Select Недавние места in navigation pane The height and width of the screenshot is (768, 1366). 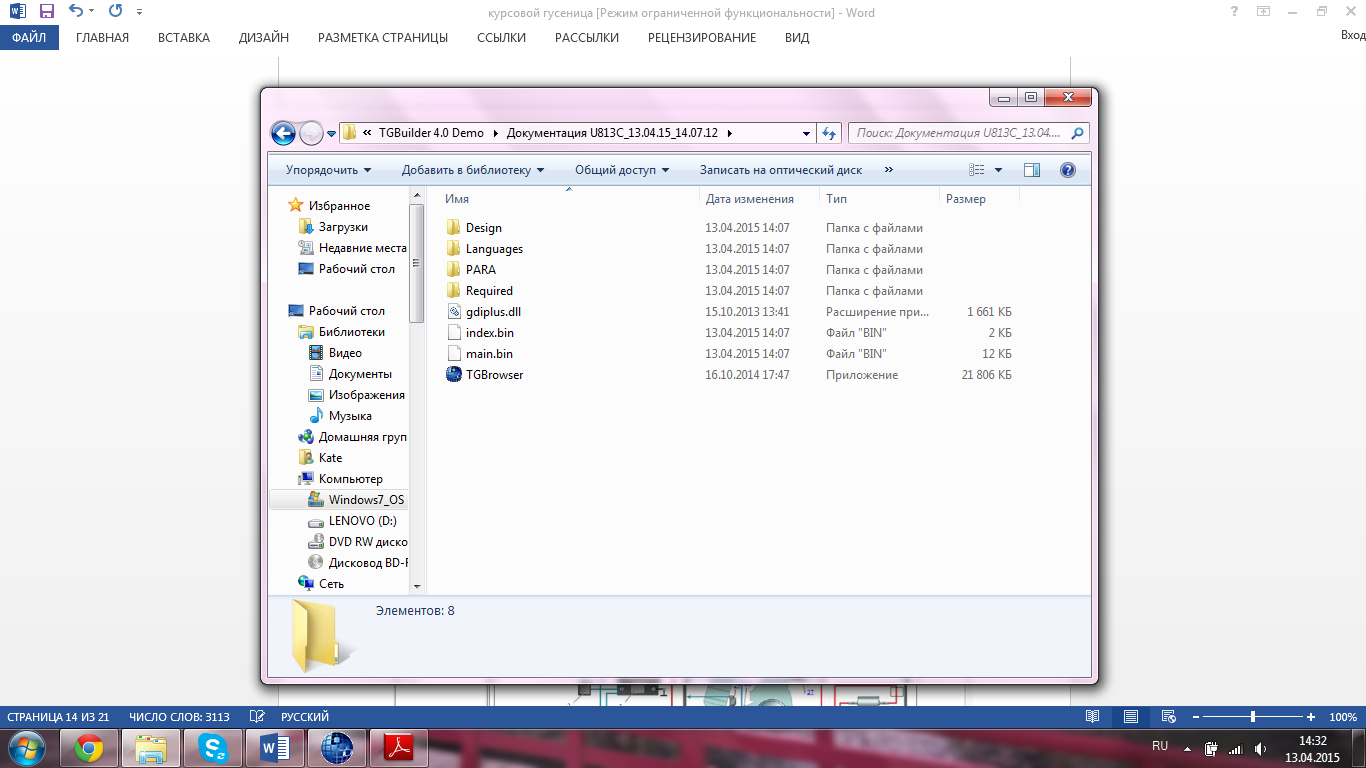[x=362, y=248]
